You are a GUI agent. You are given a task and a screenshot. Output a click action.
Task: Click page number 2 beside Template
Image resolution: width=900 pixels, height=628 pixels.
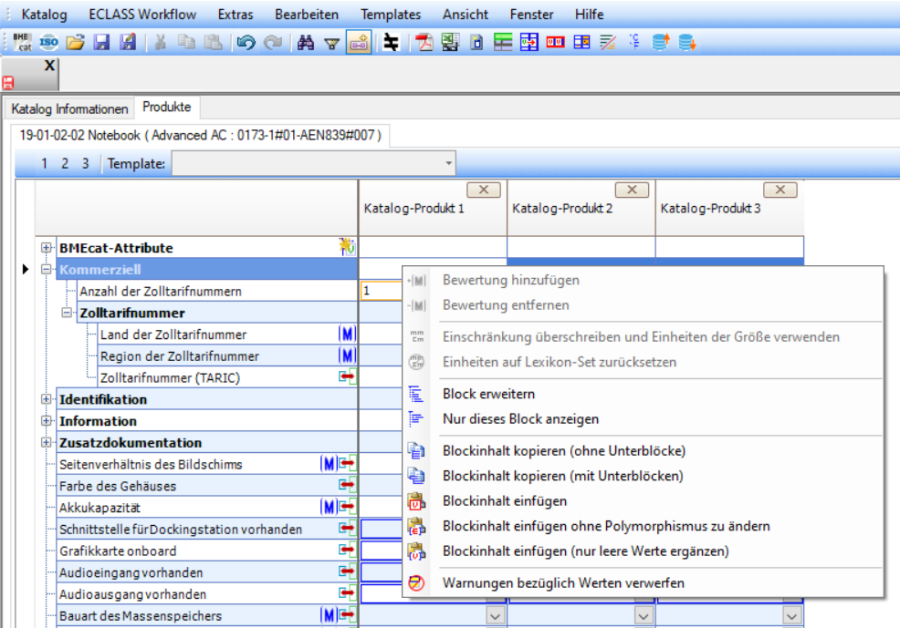point(65,163)
